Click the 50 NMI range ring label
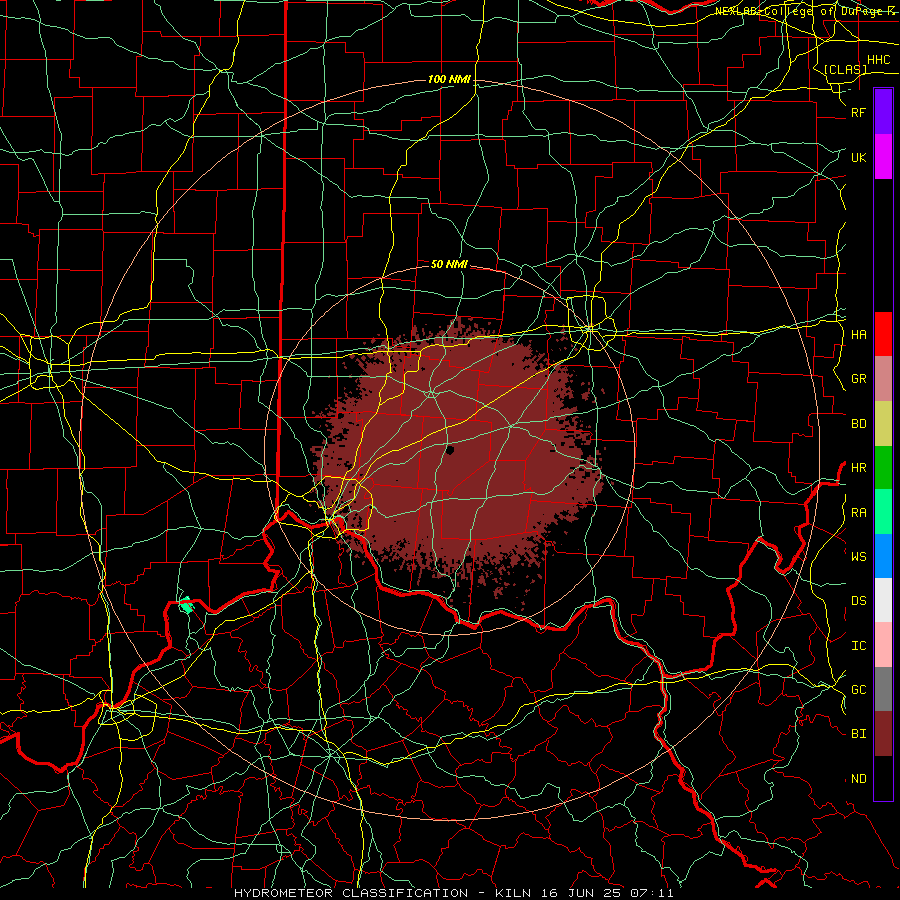Viewport: 900px width, 900px height. (x=449, y=264)
